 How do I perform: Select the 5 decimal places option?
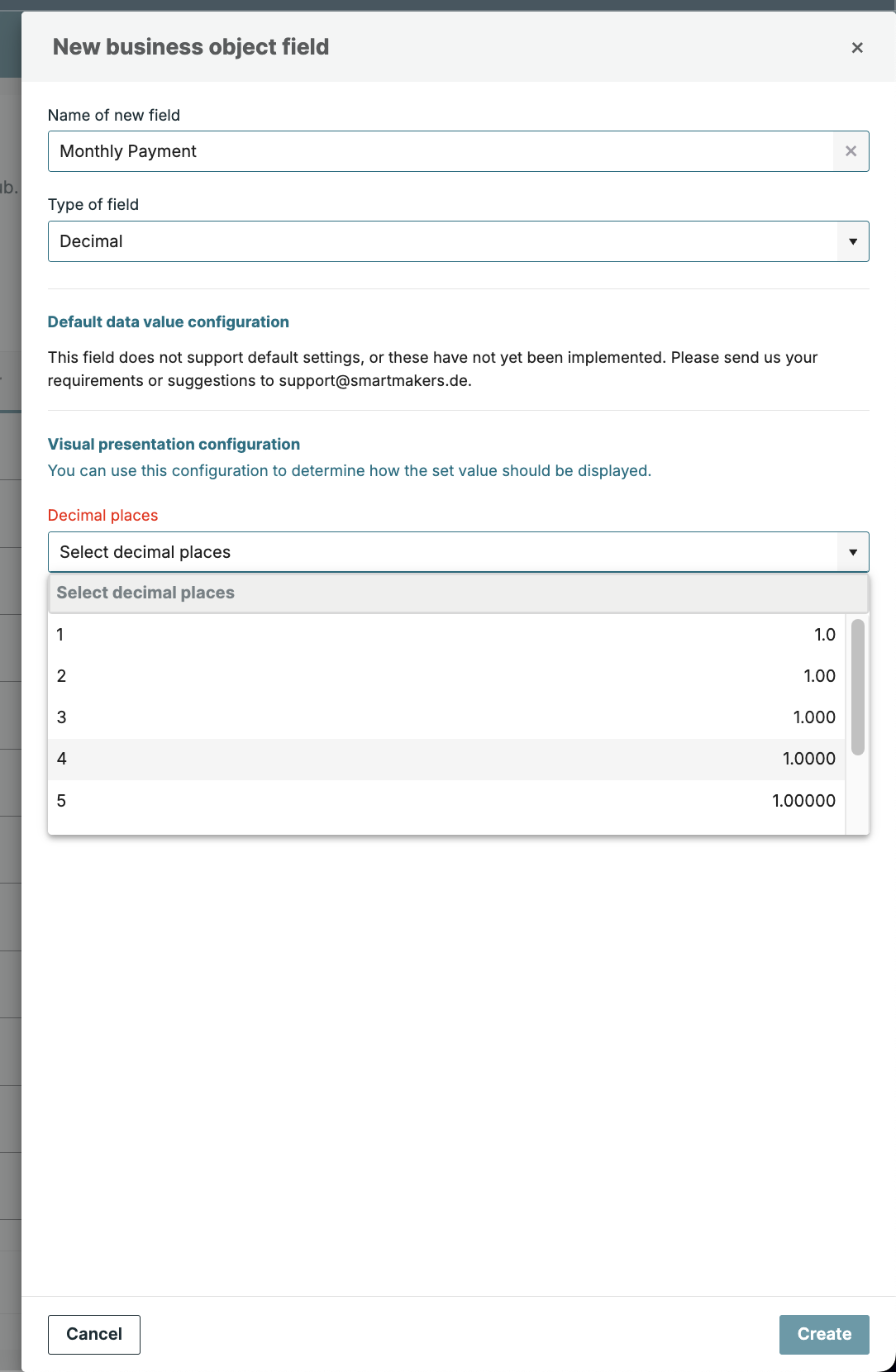pos(446,801)
